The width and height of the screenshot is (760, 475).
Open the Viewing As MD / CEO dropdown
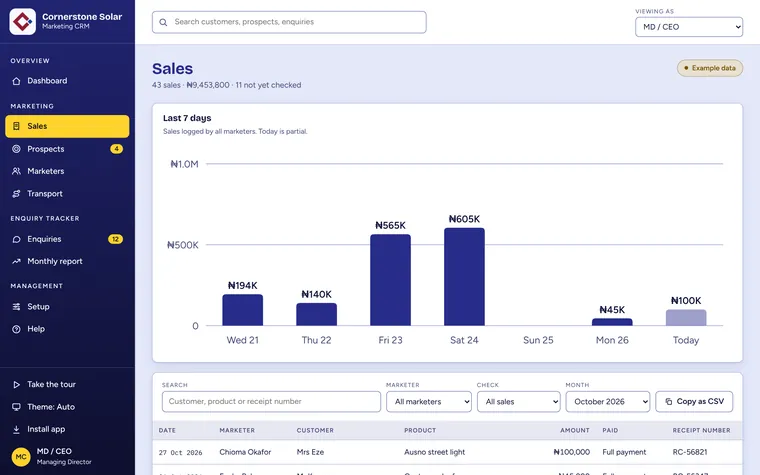689,27
